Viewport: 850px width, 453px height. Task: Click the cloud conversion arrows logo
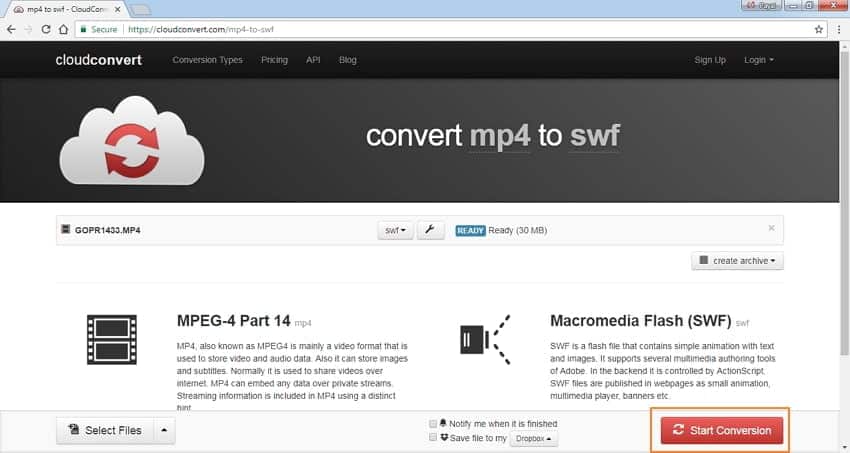(x=132, y=141)
